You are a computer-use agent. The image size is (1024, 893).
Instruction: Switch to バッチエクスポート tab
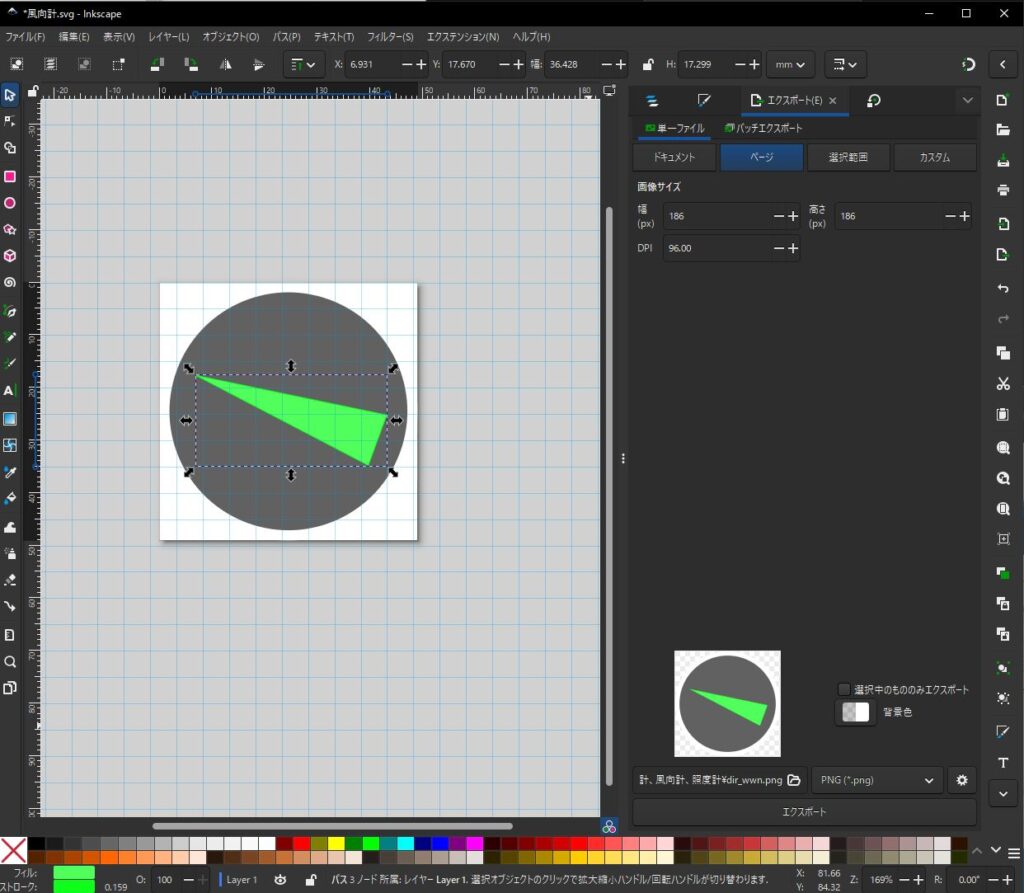(763, 128)
